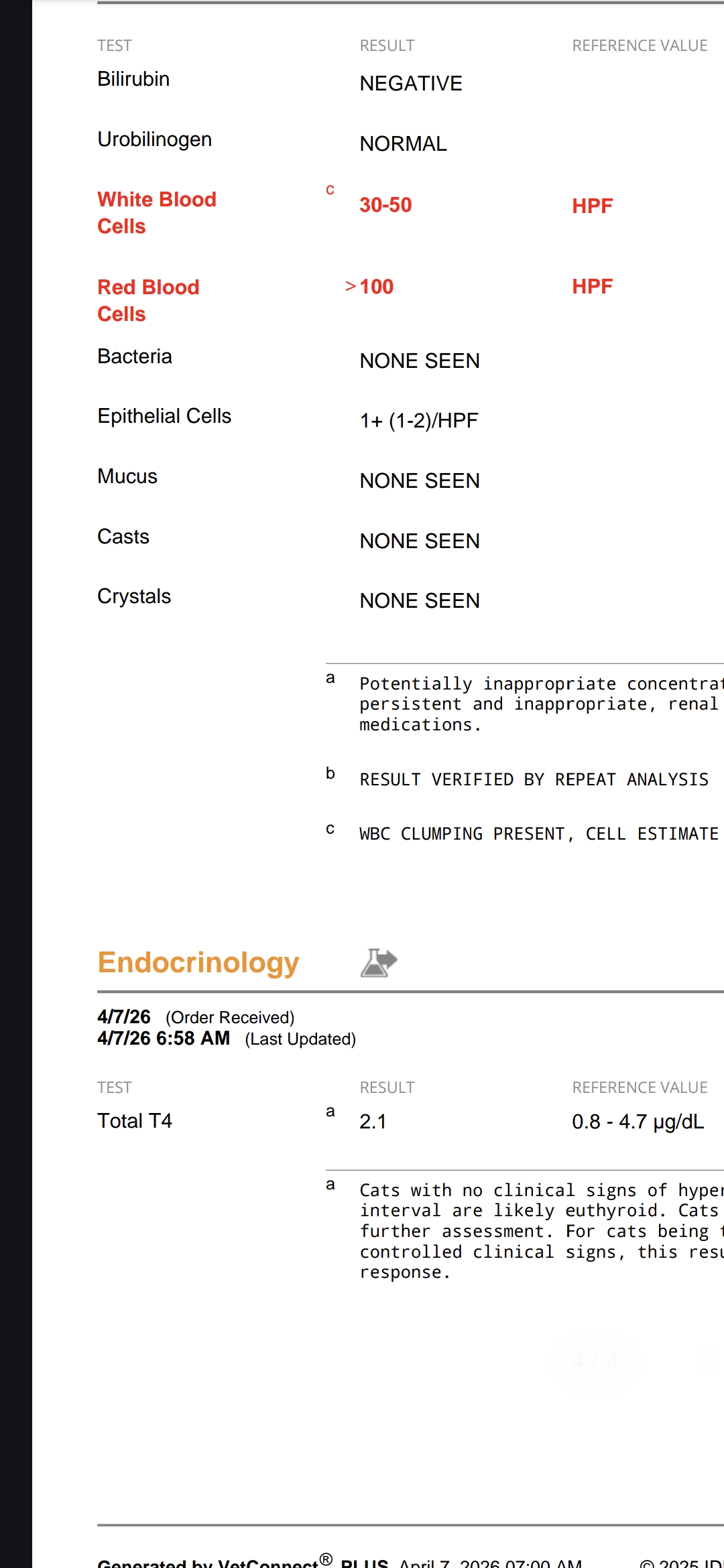Tap the Crystals NONE SEEN result
The image size is (724, 1568).
420,601
